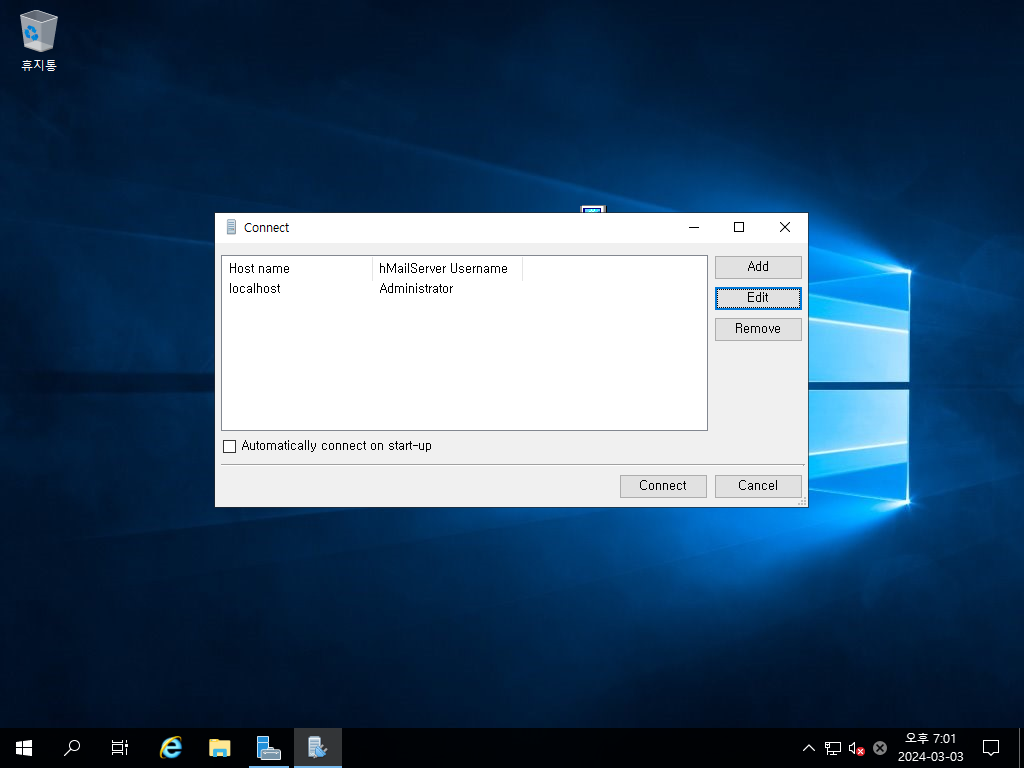Click the muted volume tray icon

click(x=856, y=748)
